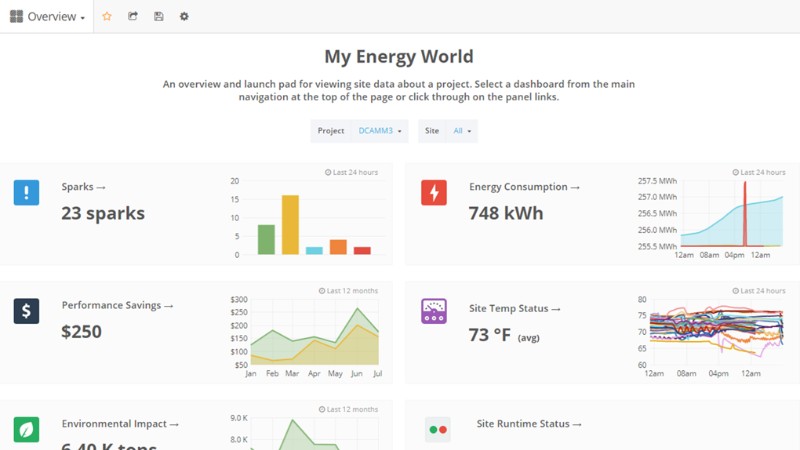Click the '748 kWh' value

click(506, 213)
